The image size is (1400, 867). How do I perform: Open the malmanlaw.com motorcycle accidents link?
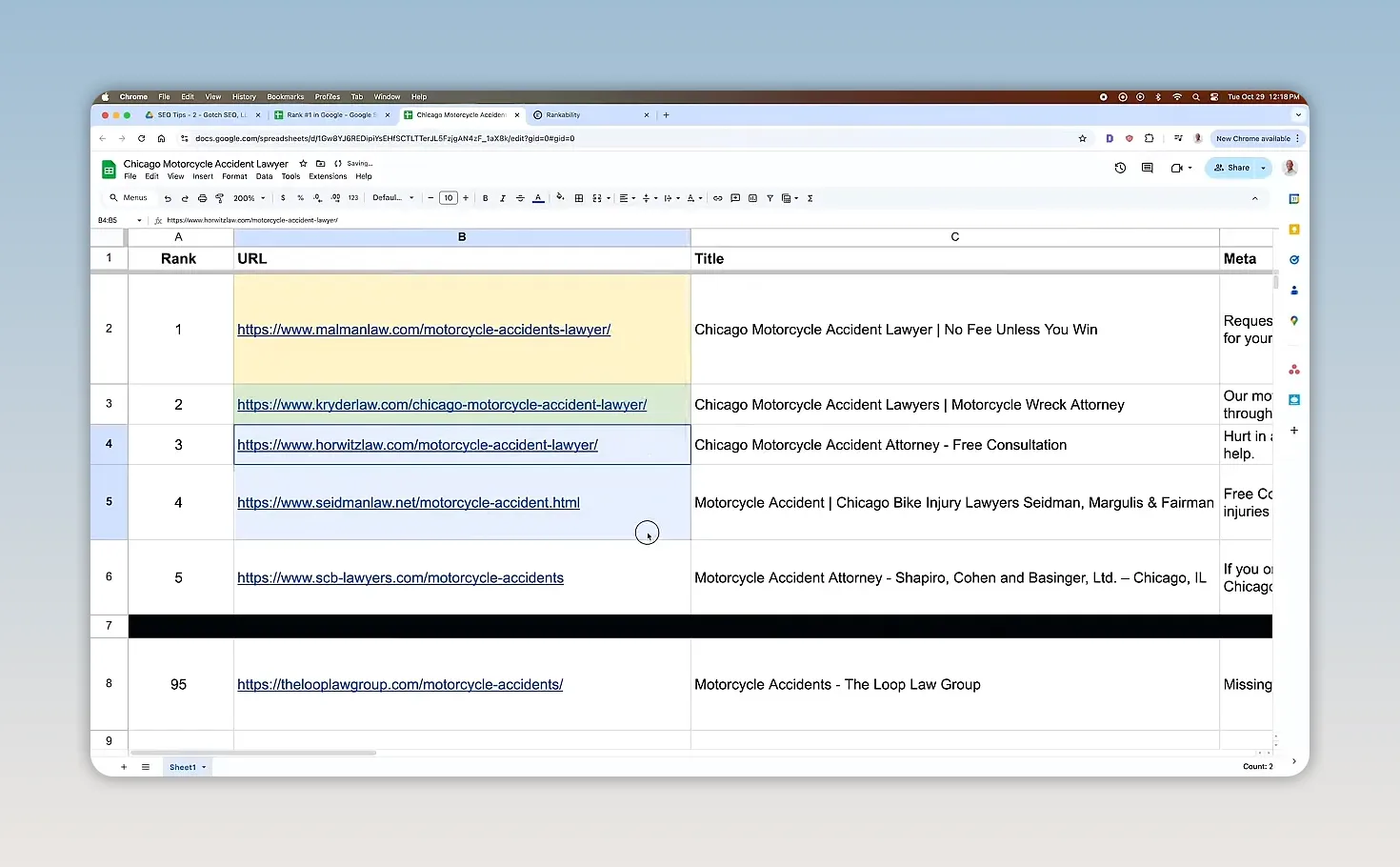[424, 330]
